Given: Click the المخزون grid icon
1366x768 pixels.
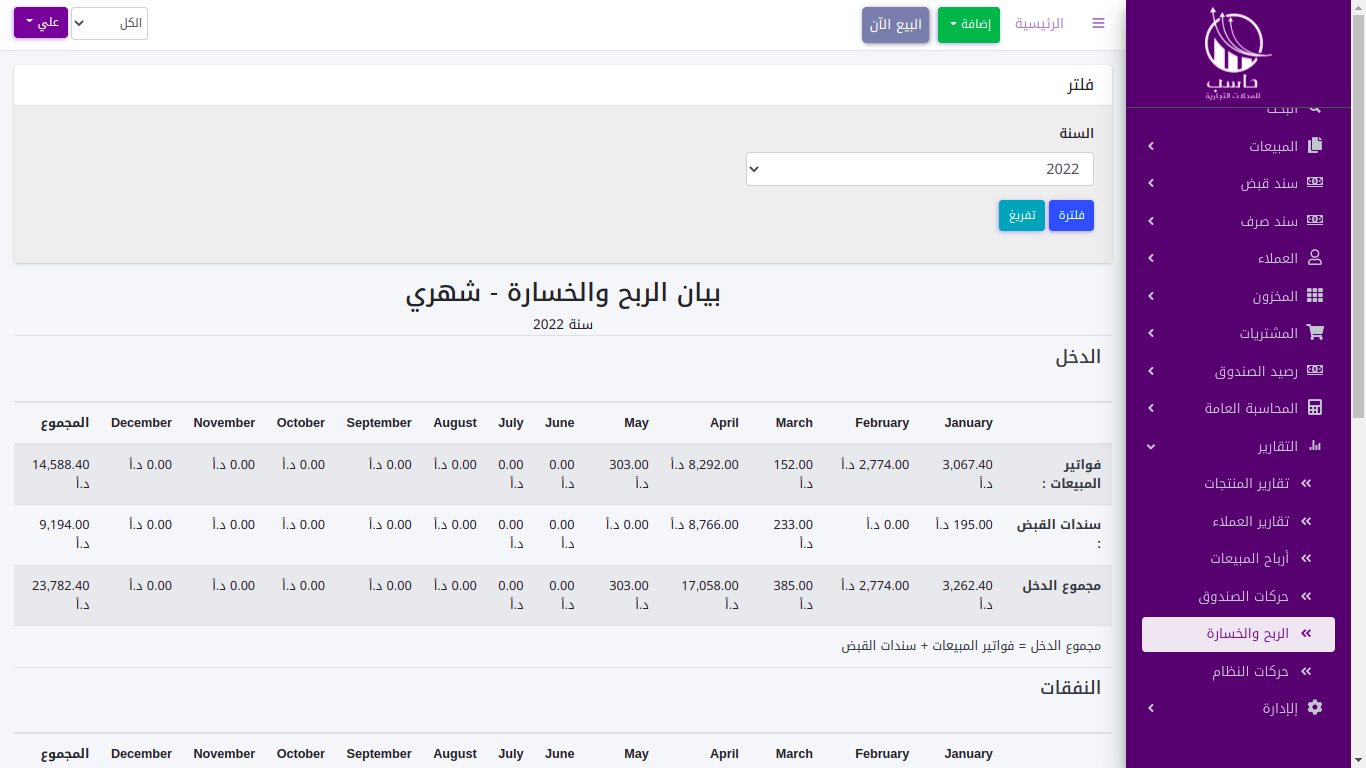Looking at the screenshot, I should (x=1315, y=296).
